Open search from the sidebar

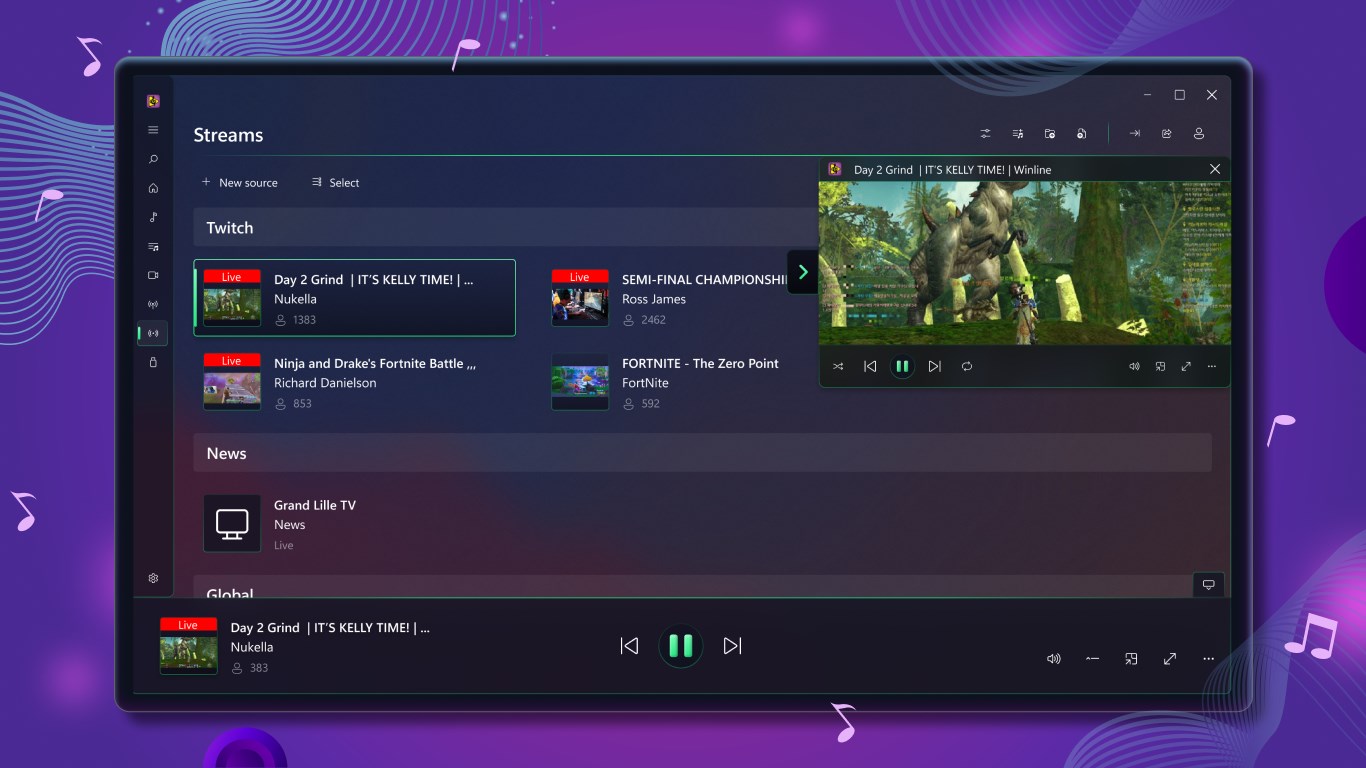coord(153,159)
